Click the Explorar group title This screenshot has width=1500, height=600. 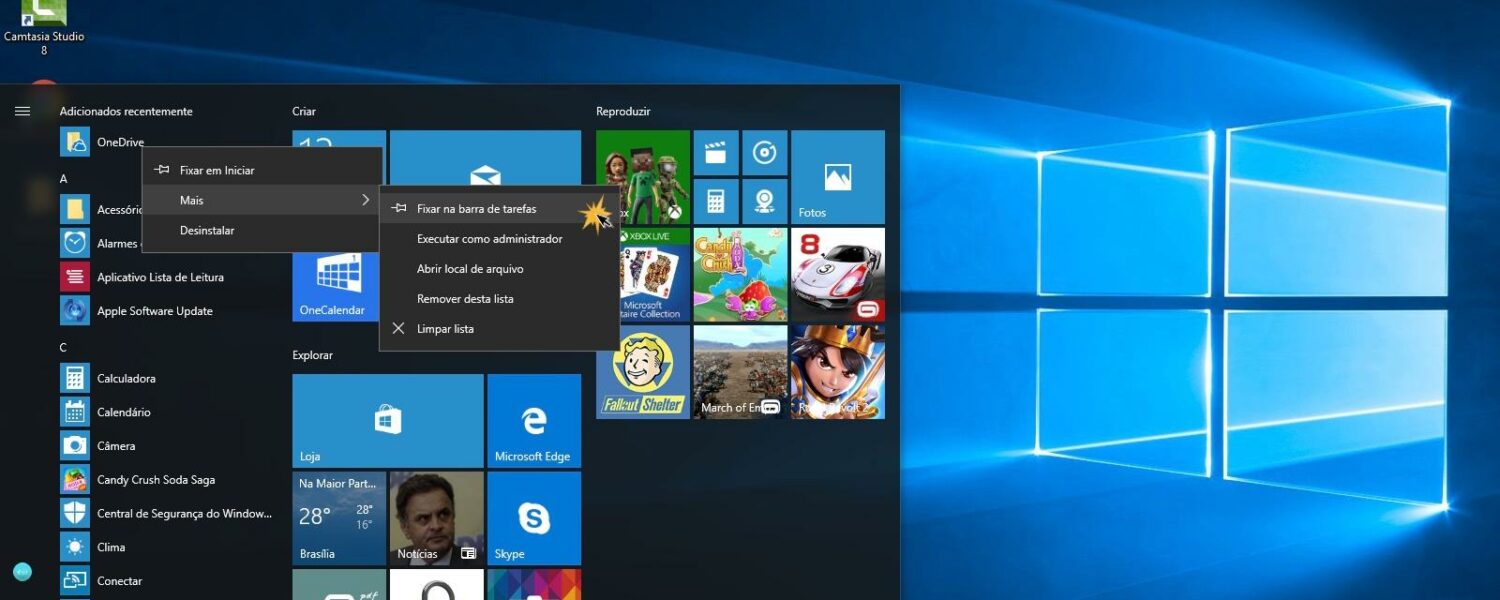[312, 355]
